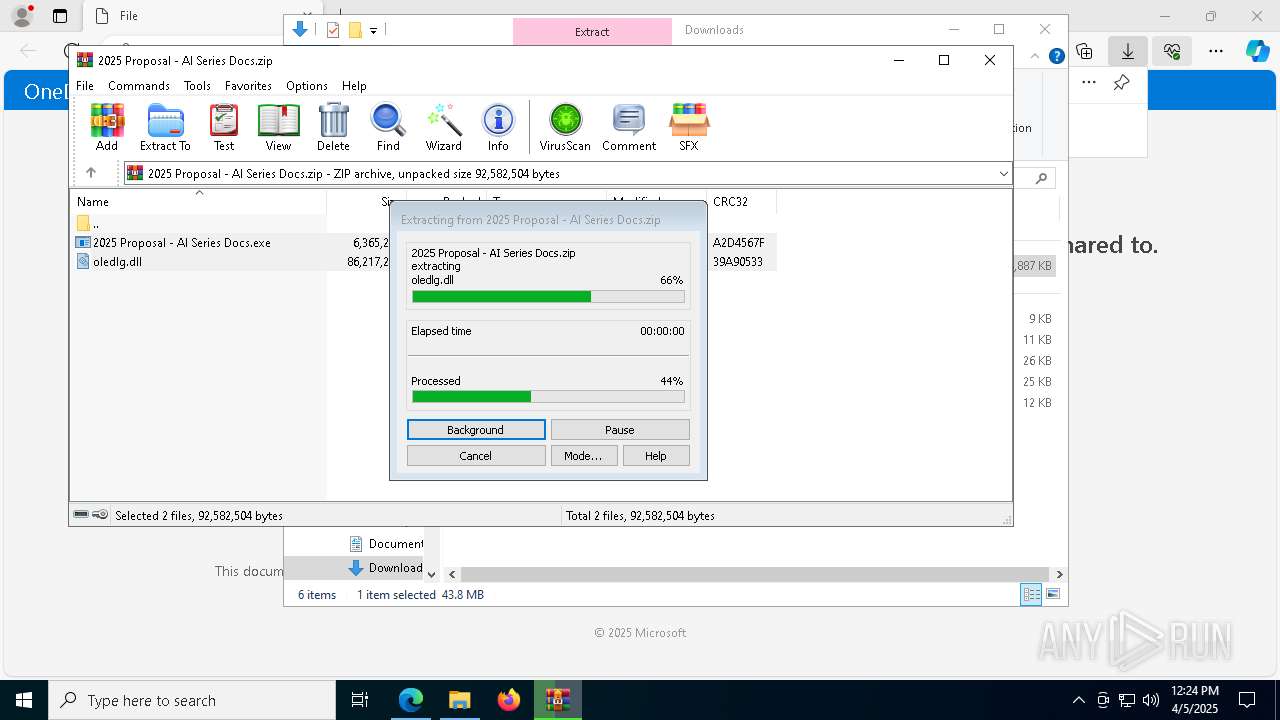
Task: Click the browser profile avatar
Action: coord(22,16)
